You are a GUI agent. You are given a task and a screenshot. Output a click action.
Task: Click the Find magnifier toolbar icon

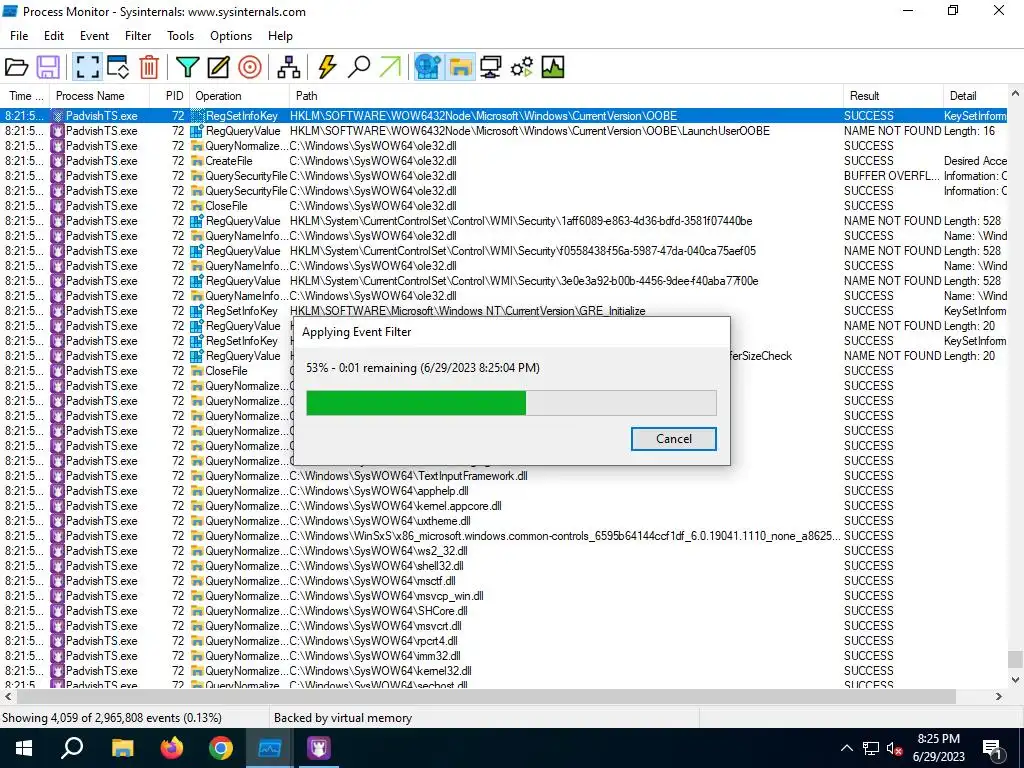tap(359, 67)
